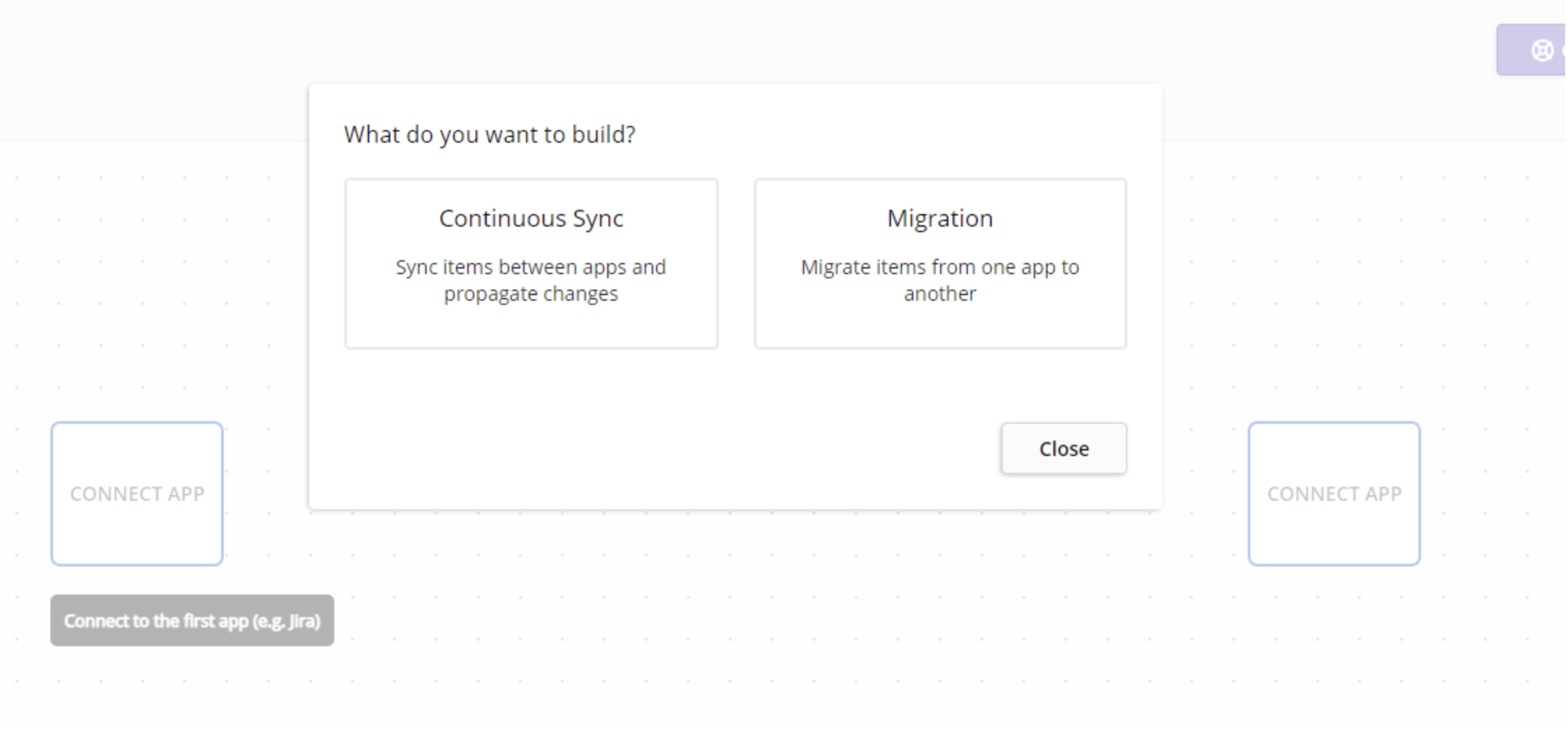Click the Connect to the first app tooltip

click(193, 620)
